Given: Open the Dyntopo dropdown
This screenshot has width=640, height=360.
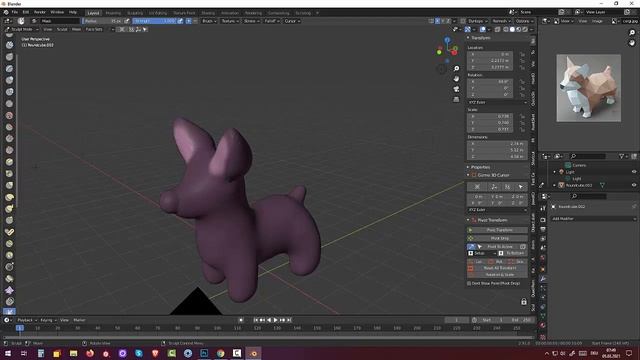Looking at the screenshot, I should point(477,21).
